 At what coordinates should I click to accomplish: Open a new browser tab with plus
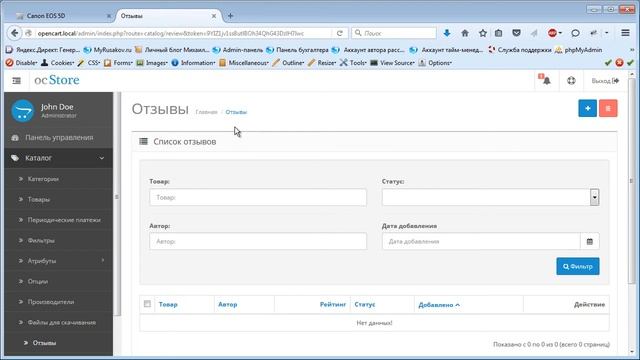230,16
